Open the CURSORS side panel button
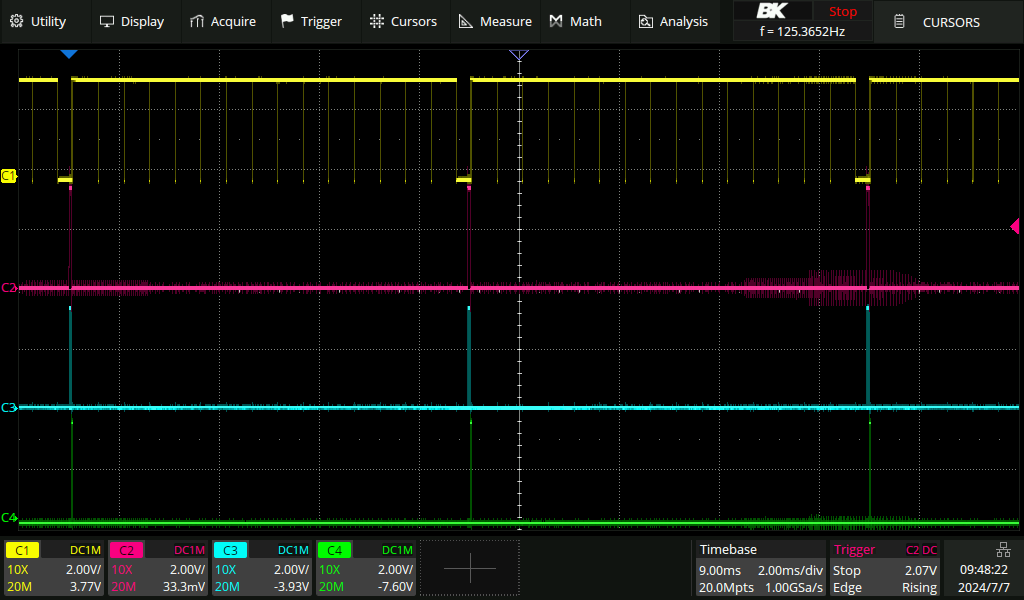The width and height of the screenshot is (1024, 600). 948,22
